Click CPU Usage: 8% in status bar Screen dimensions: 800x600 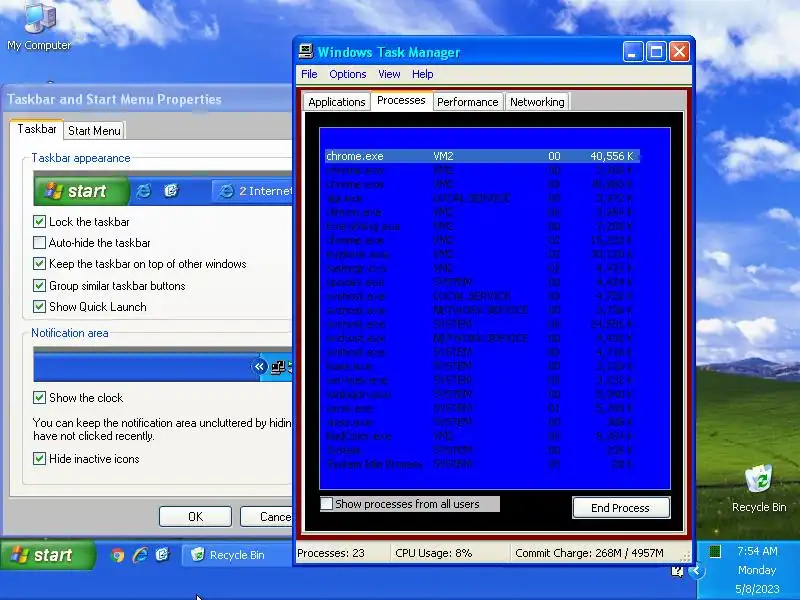[434, 553]
